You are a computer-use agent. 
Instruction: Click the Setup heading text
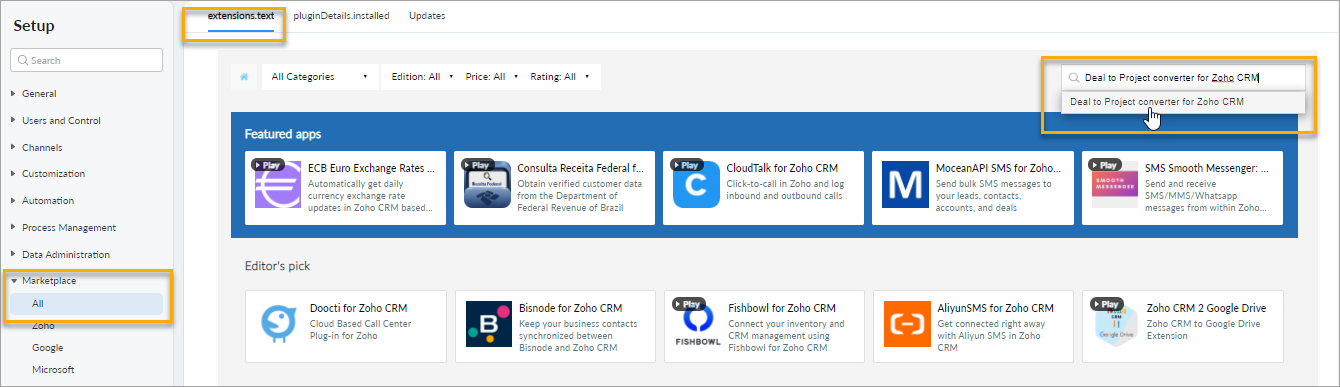pos(34,26)
